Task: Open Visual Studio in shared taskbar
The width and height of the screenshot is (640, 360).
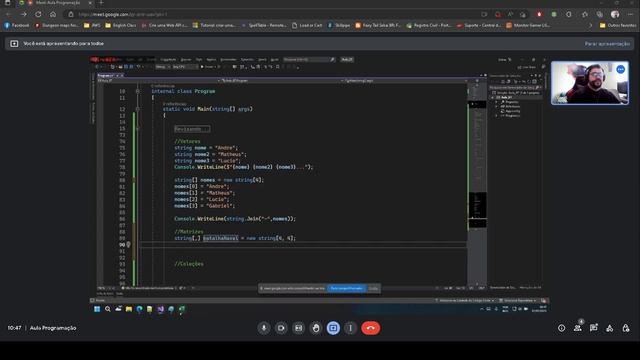Action: pyautogui.click(x=161, y=309)
